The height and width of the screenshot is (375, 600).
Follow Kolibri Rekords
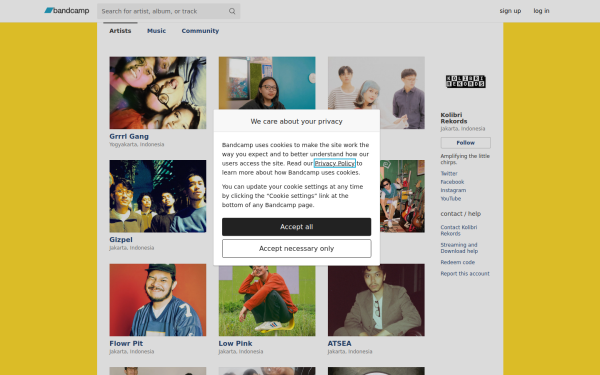tap(466, 143)
